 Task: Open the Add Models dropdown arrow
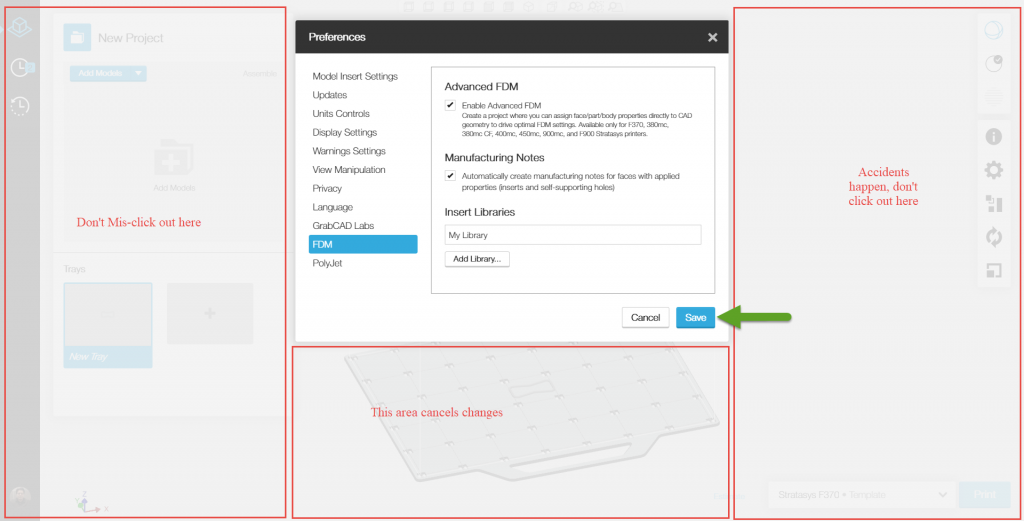coord(138,73)
